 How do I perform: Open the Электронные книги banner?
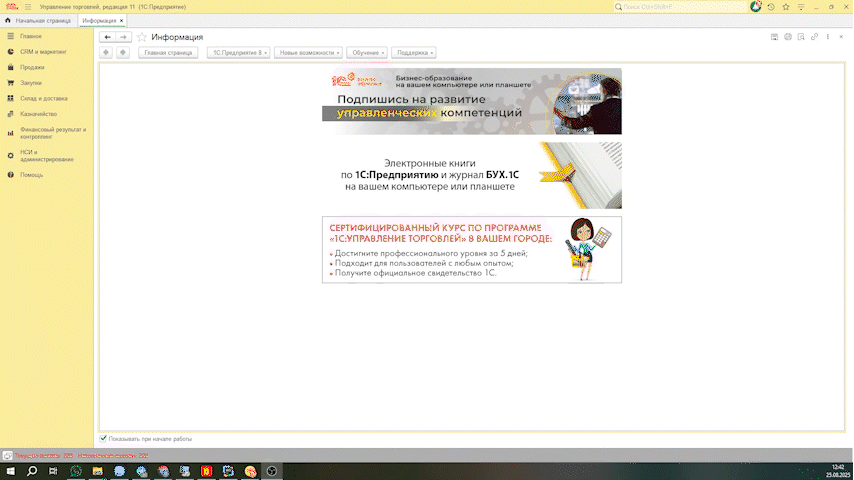[x=472, y=175]
